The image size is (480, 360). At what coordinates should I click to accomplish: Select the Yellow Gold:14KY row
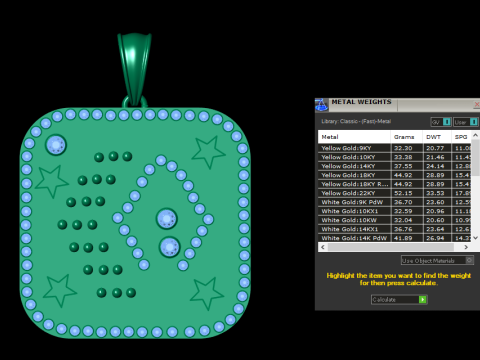pos(395,166)
